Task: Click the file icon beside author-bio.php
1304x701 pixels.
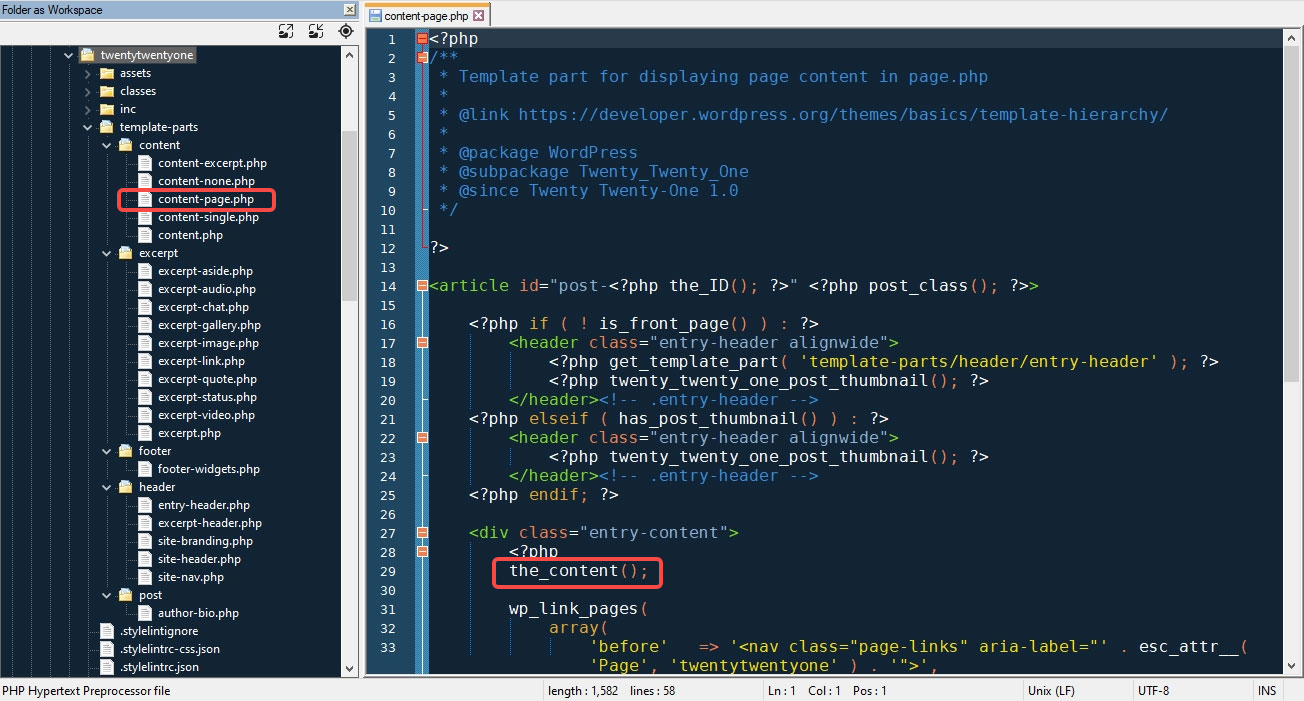Action: pyautogui.click(x=146, y=613)
